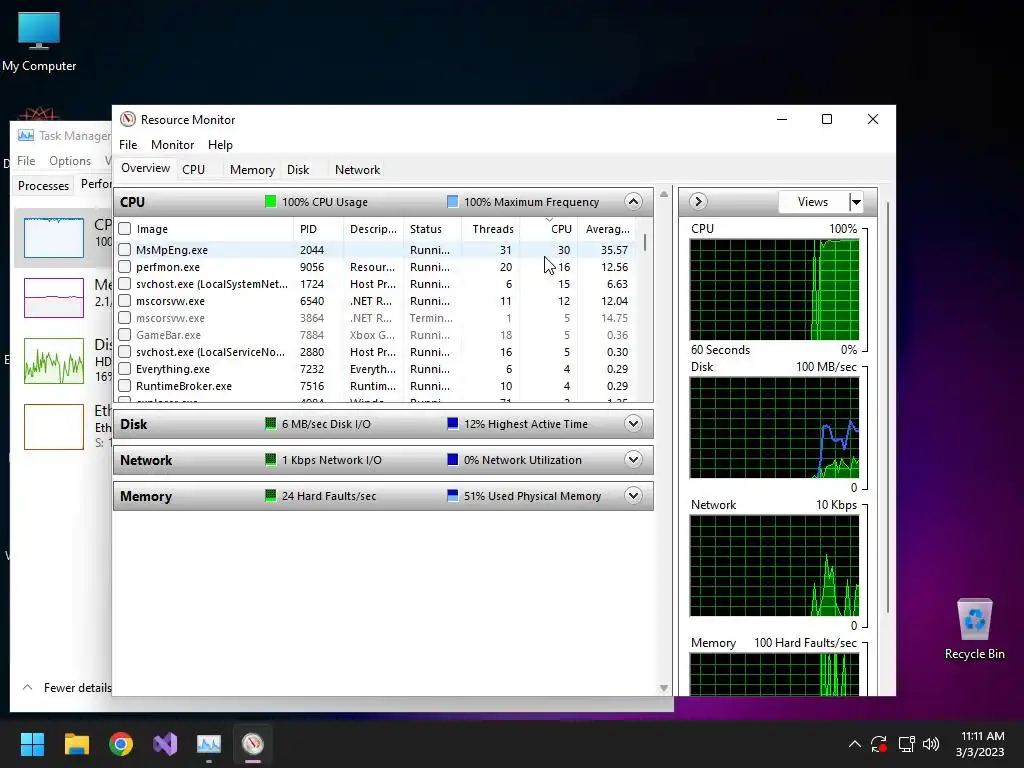Switch to the Memory tab

pyautogui.click(x=252, y=170)
